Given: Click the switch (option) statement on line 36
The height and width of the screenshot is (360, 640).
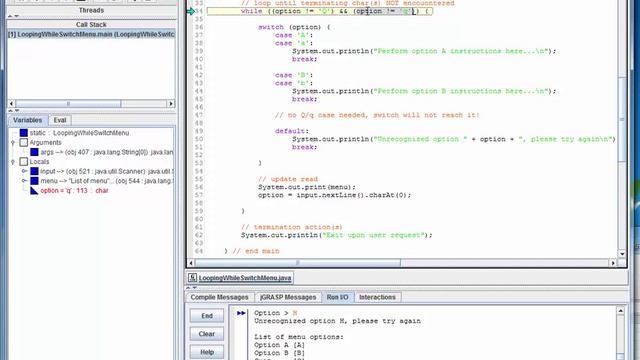Looking at the screenshot, I should coord(294,27).
